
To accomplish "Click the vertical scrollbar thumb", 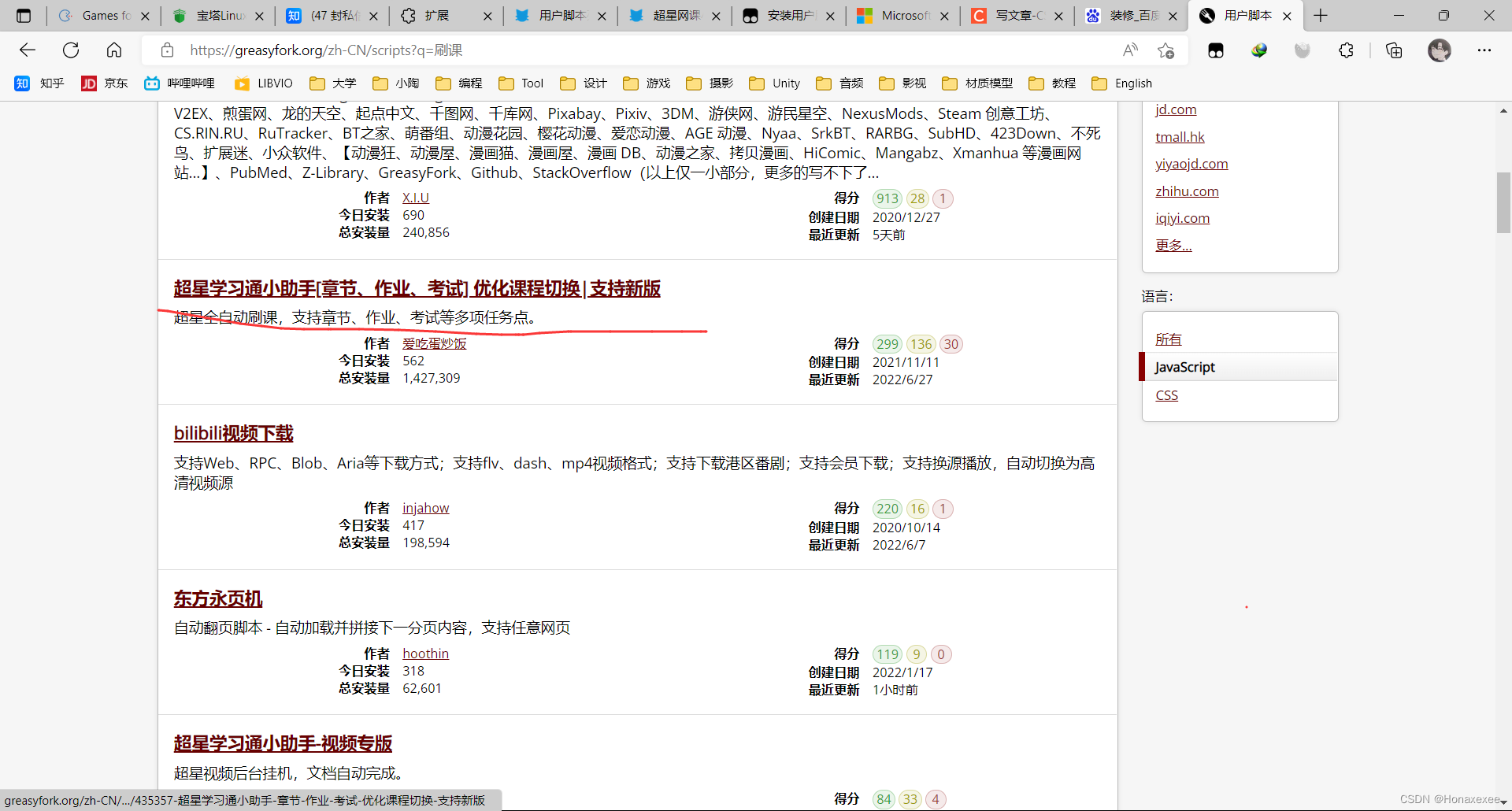I will (x=1503, y=202).
